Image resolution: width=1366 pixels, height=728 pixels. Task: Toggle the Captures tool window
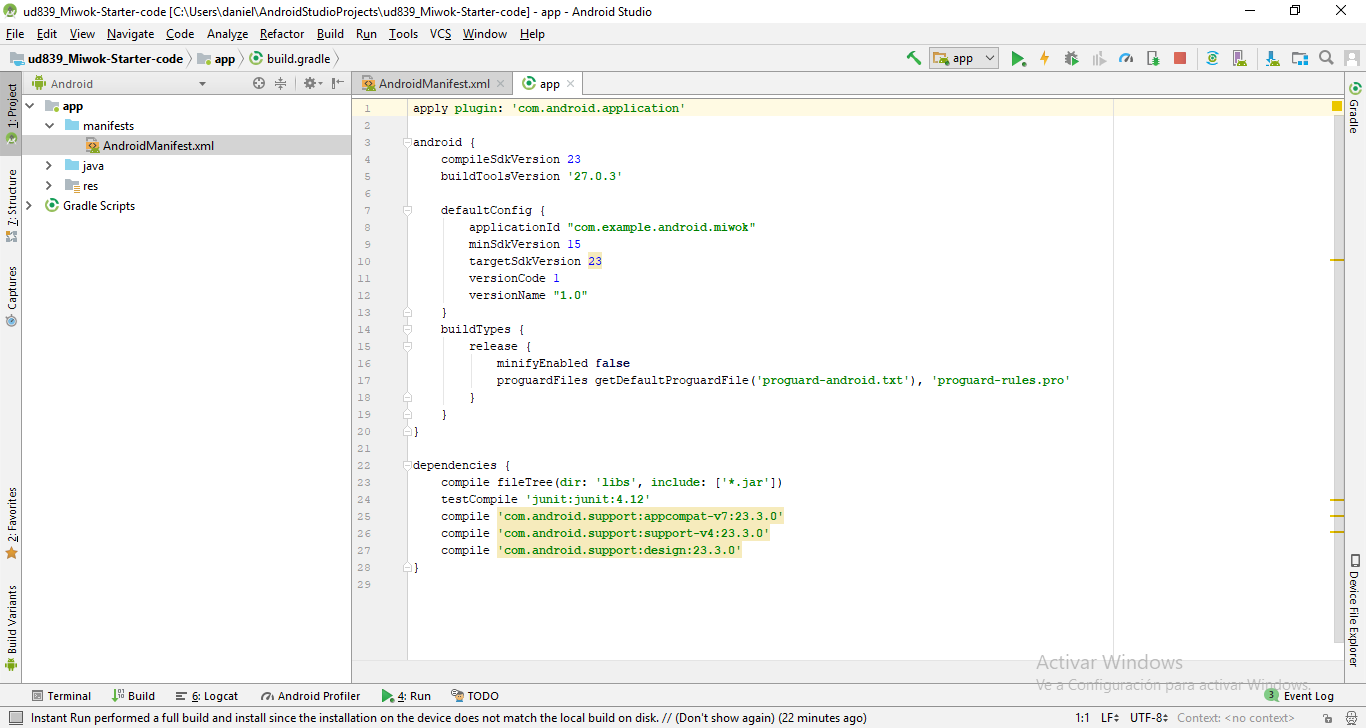[12, 295]
